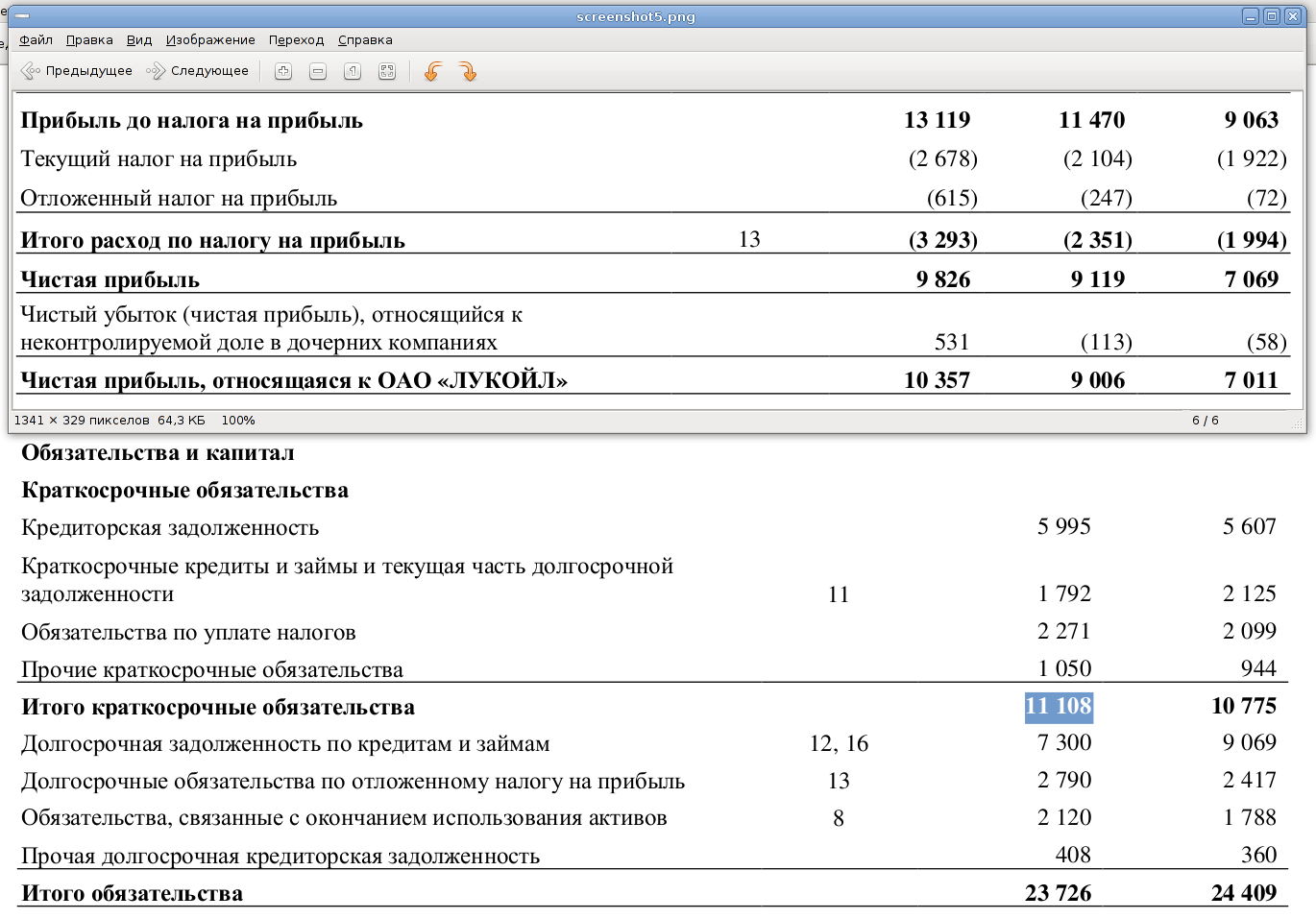Image resolution: width=1316 pixels, height=919 pixels.
Task: Click the value (2 678)
Action: (943, 158)
